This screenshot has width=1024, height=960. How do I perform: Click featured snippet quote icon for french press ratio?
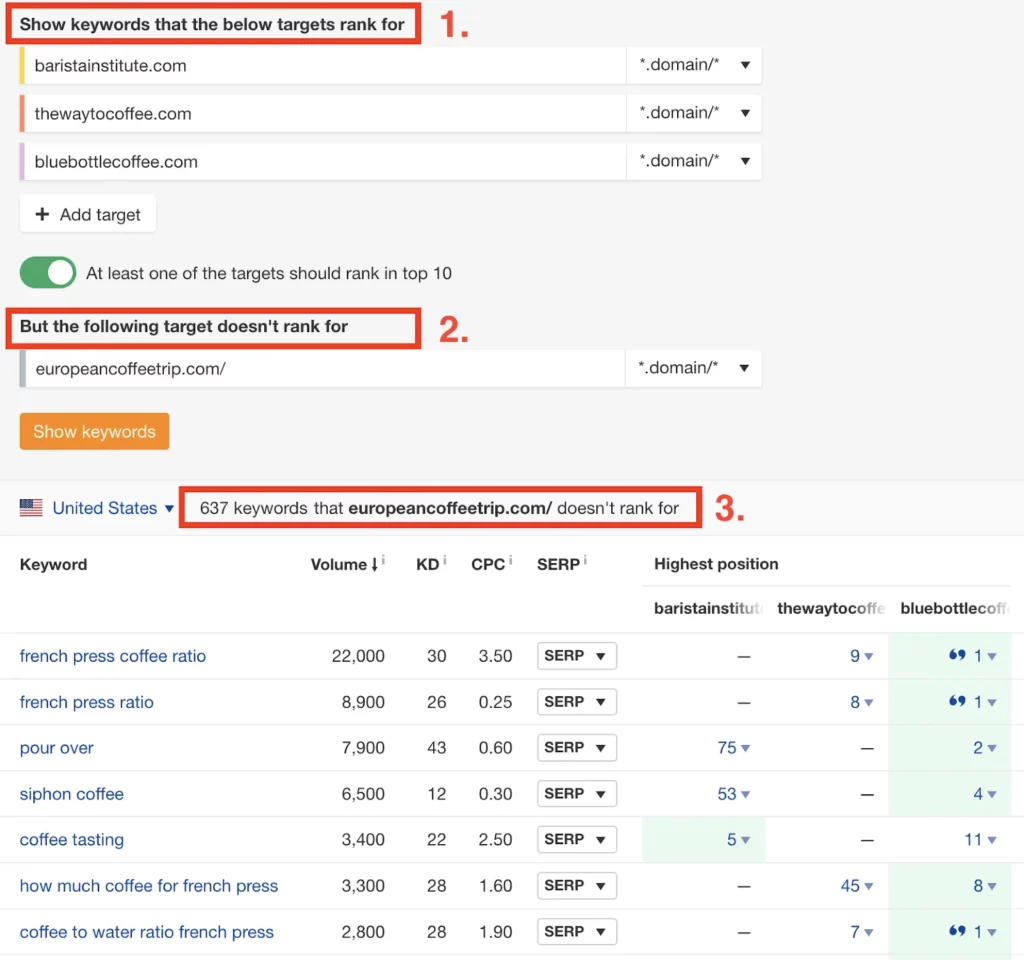tap(957, 701)
